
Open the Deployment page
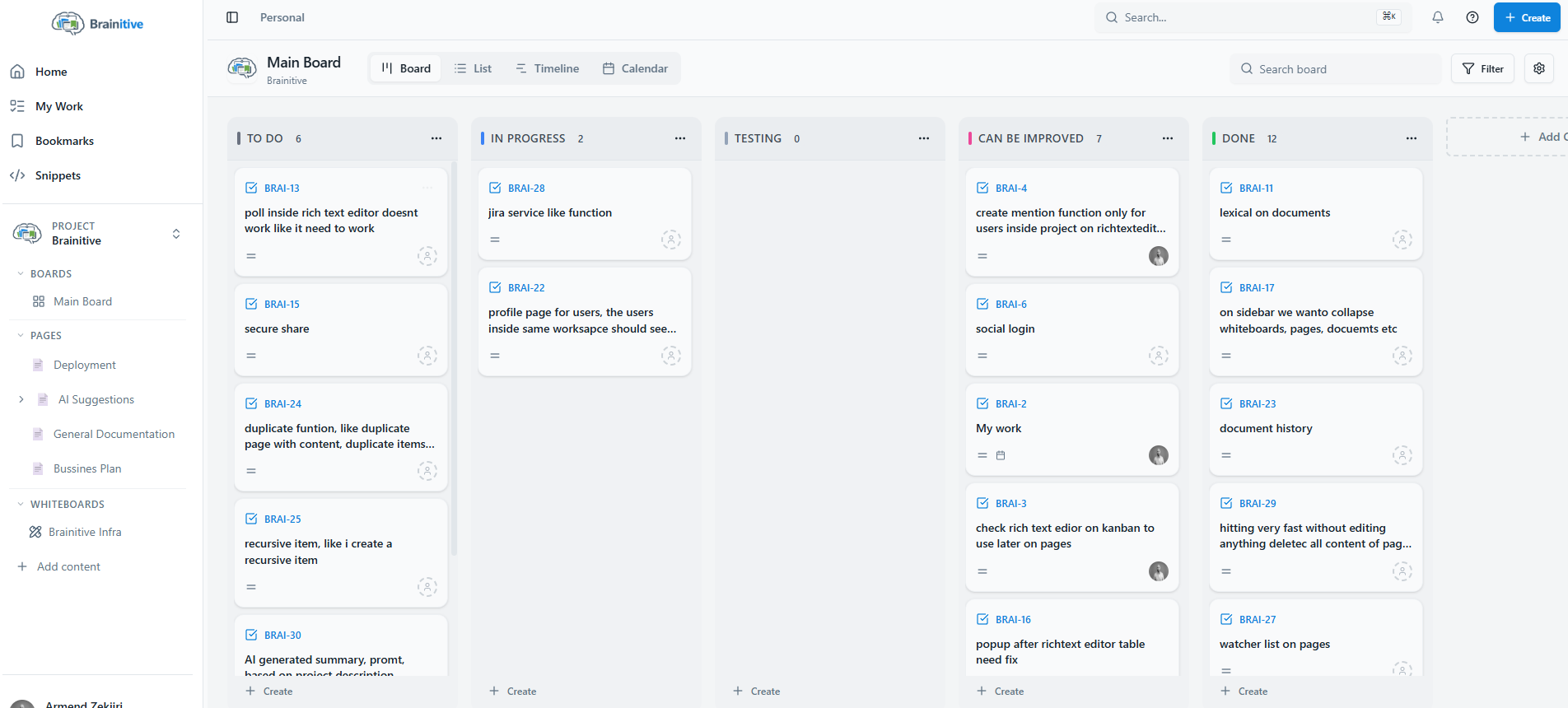tap(84, 365)
